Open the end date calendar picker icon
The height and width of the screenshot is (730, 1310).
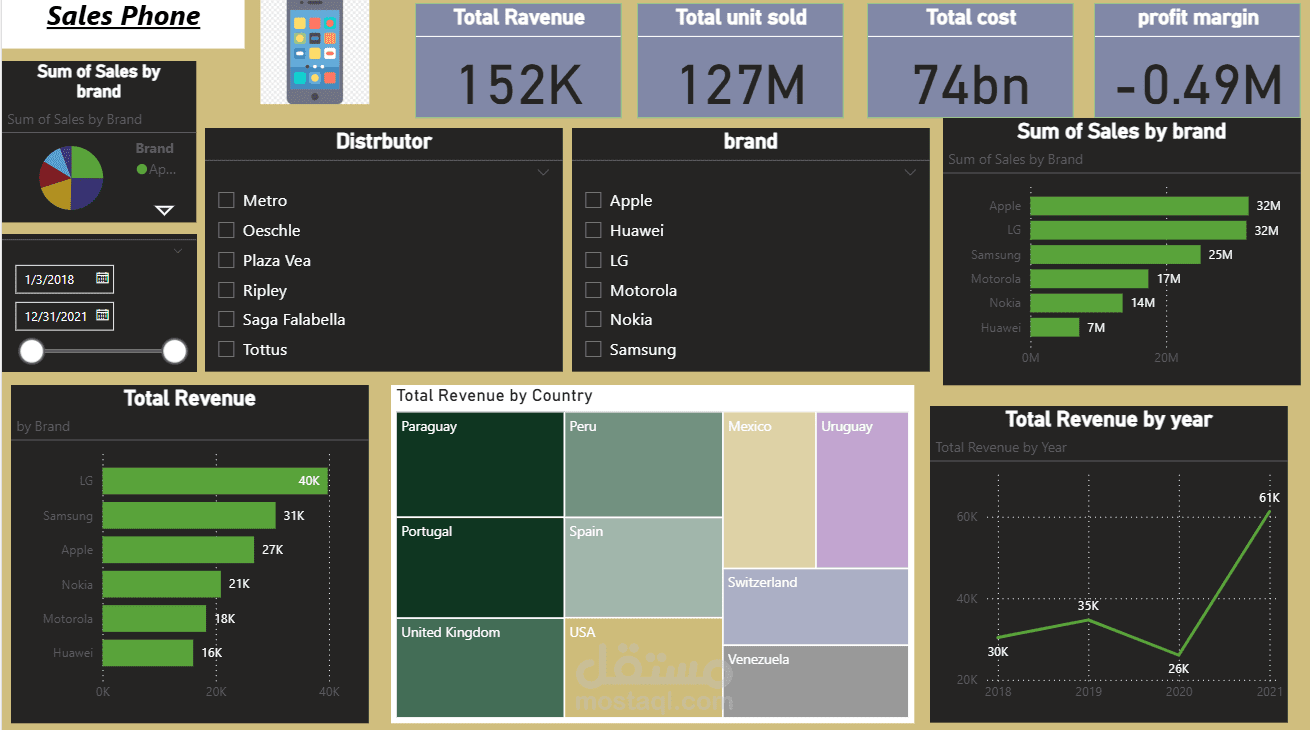[102, 316]
